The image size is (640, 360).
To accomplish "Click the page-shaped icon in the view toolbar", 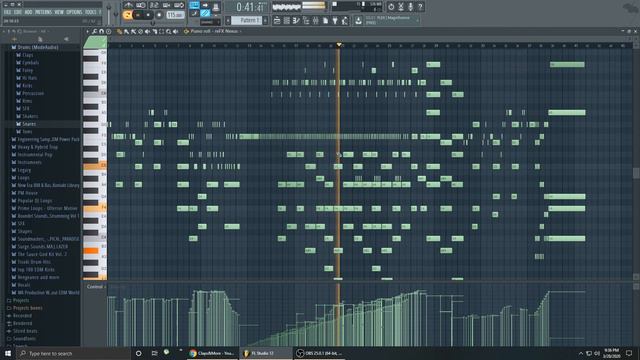I will pos(325,20).
